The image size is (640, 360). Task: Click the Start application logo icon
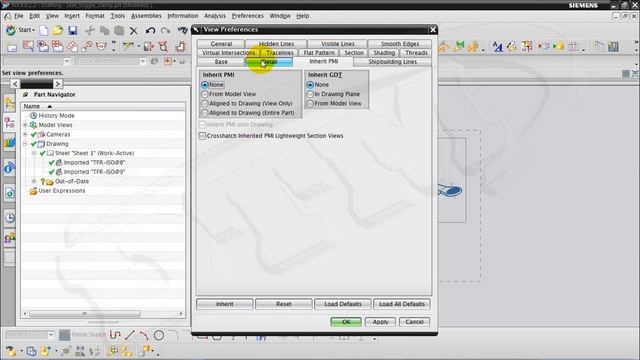(x=11, y=30)
